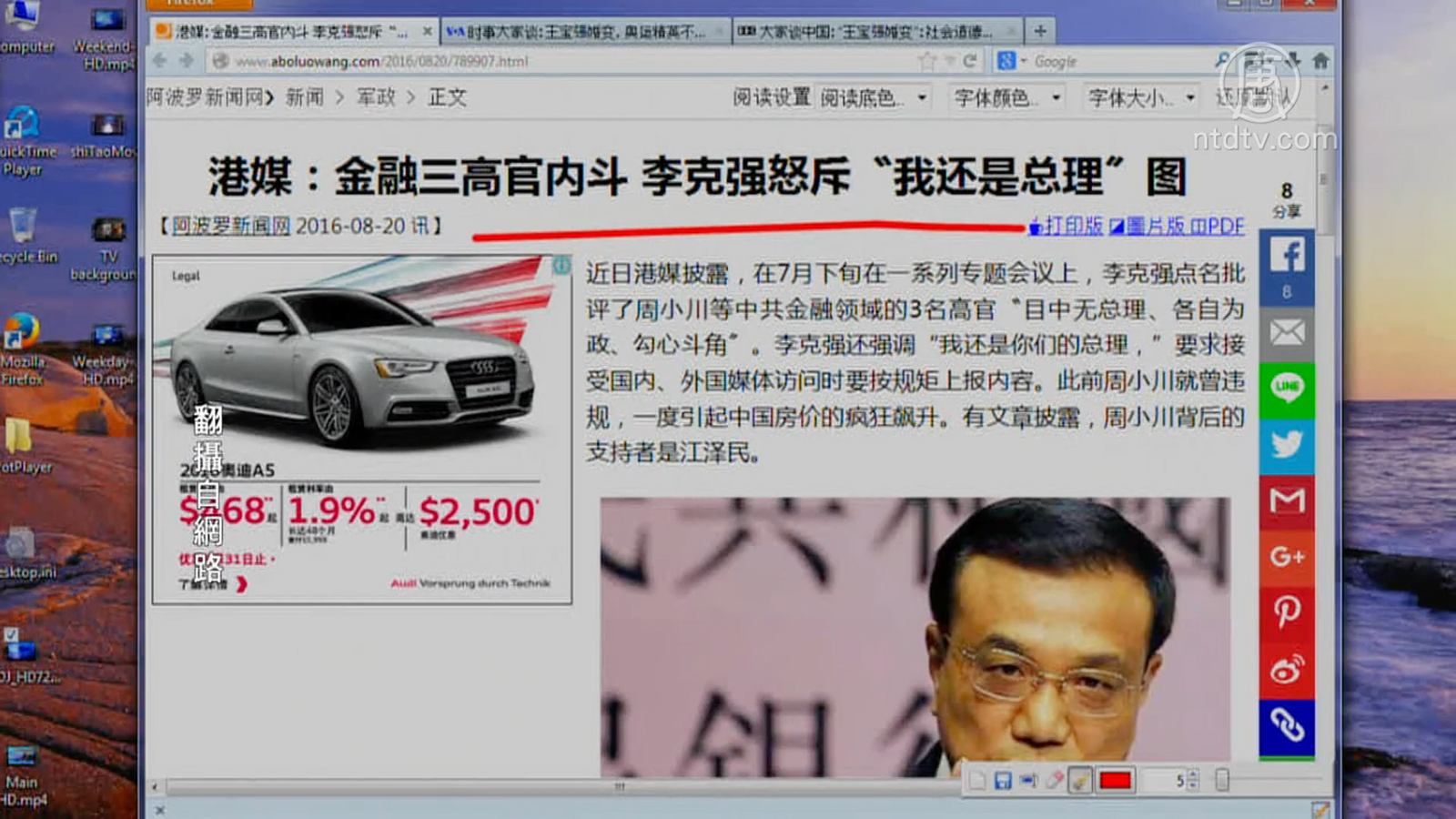Open a new browser tab
Viewport: 1456px width, 819px height.
pos(1039,32)
